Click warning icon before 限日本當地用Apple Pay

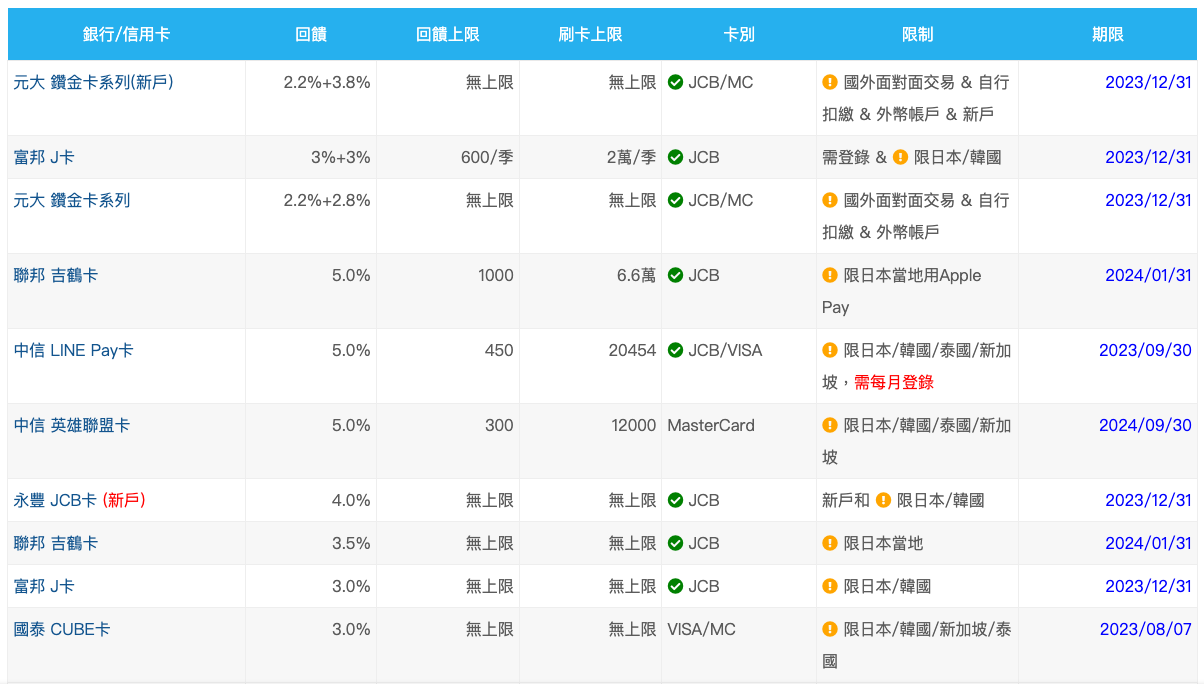pos(830,275)
